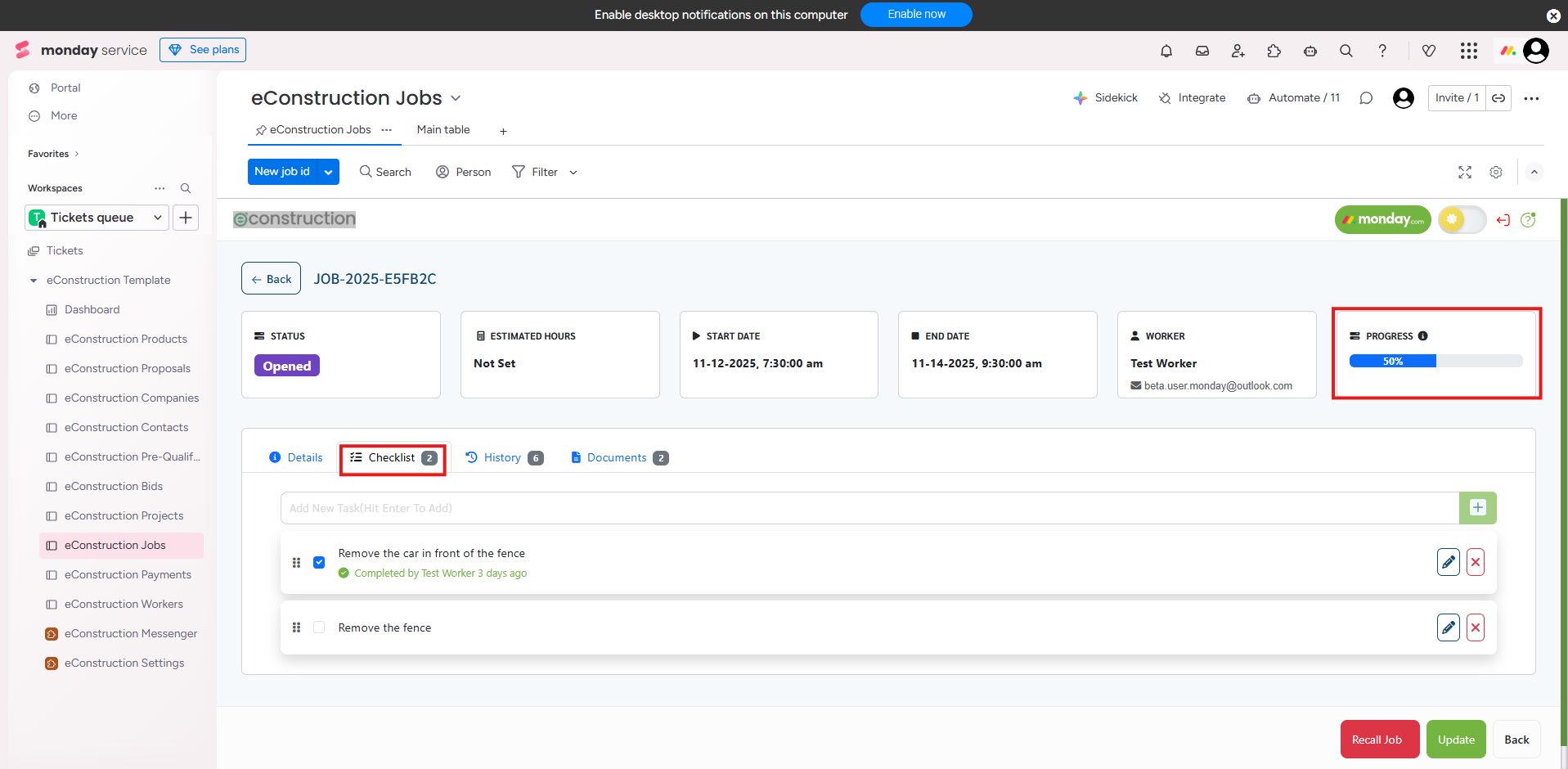Click the green plus add task icon
Screen dimensions: 1568x769
pos(1477,508)
